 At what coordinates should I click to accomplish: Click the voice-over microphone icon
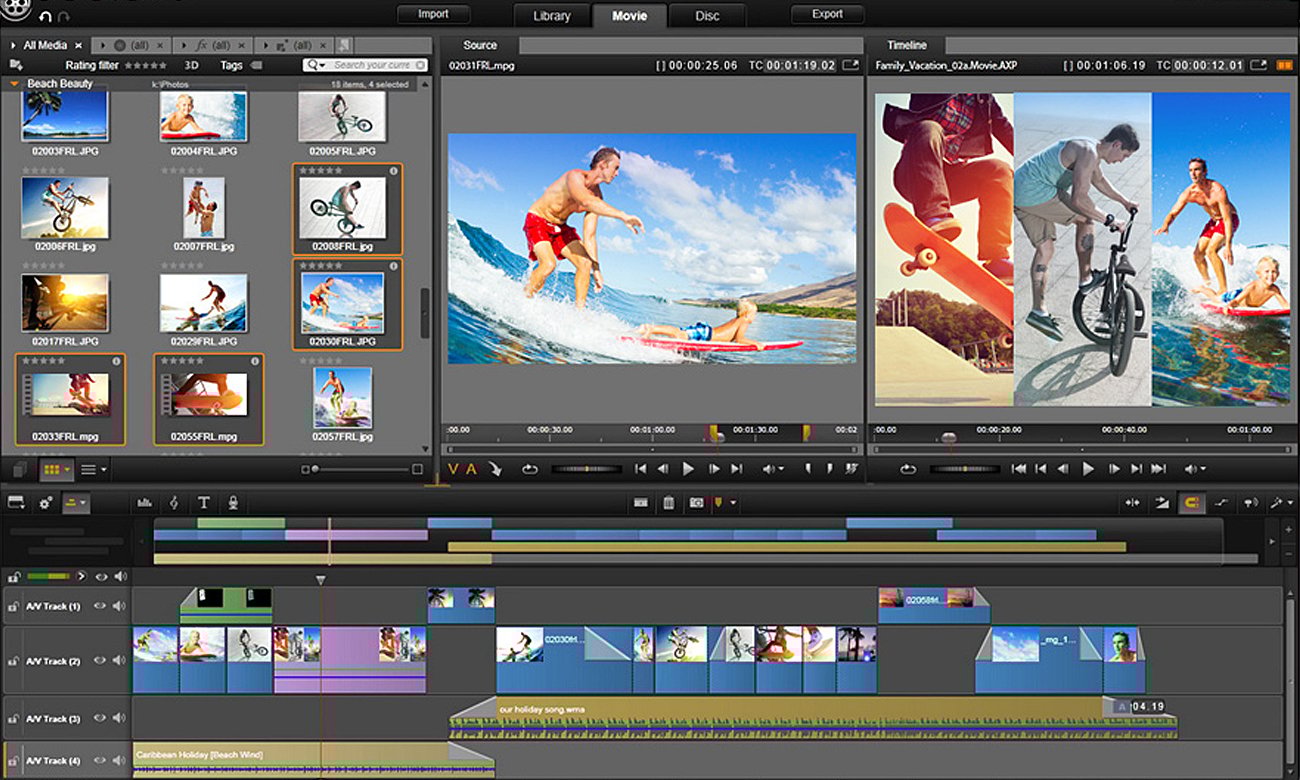(234, 503)
